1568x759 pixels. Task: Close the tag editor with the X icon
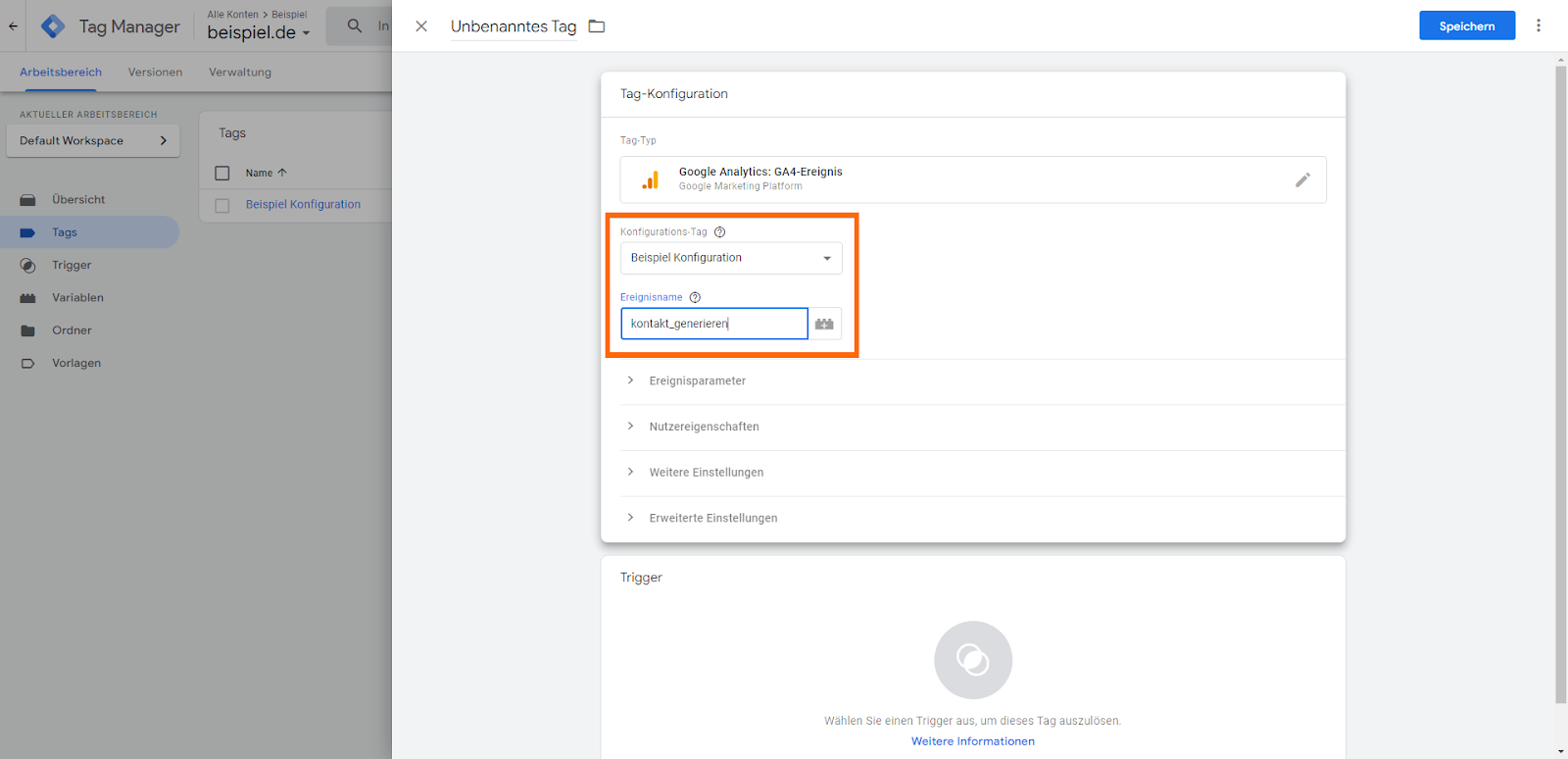(x=421, y=26)
